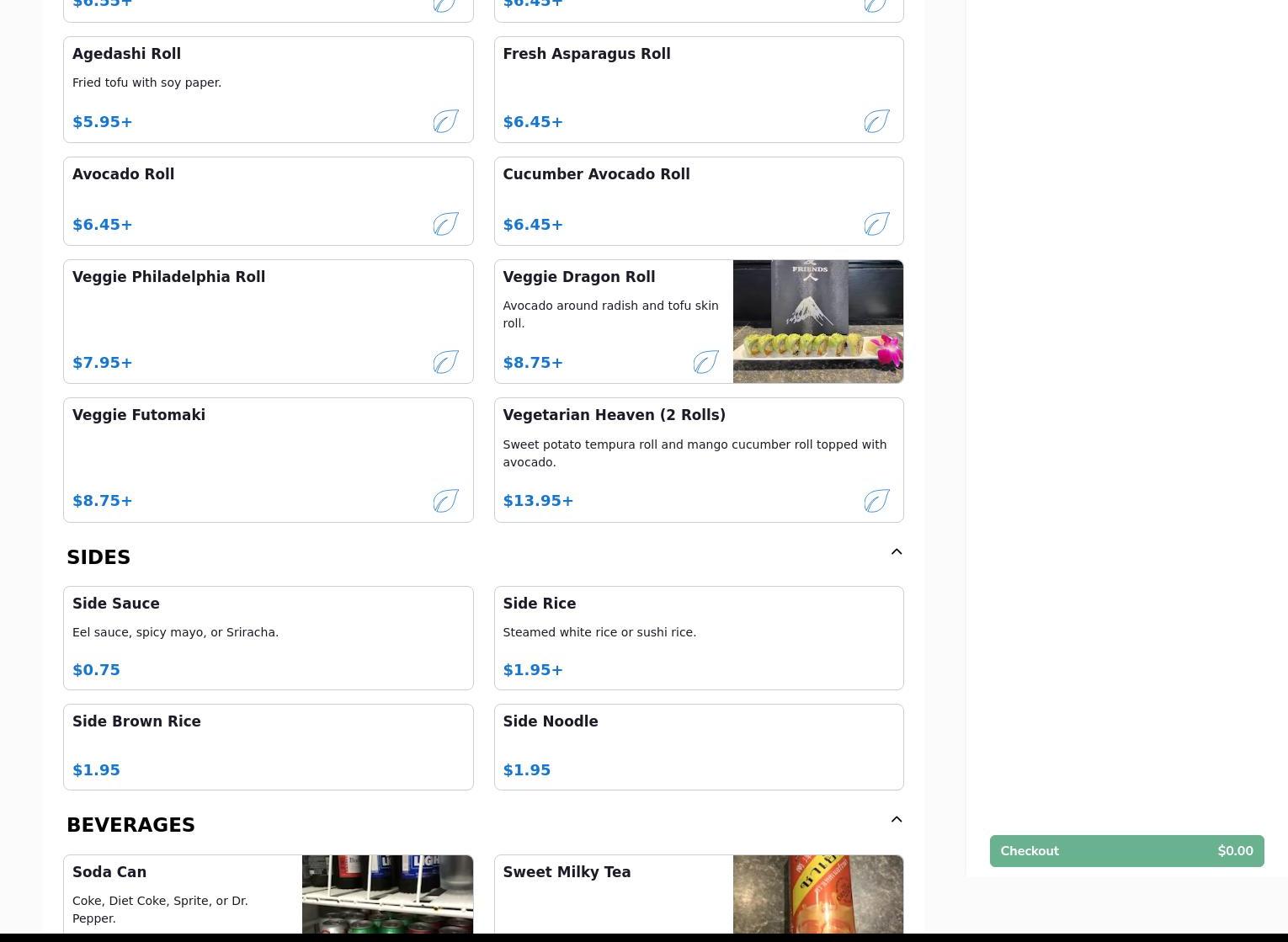
Task: Click the $13.95+ price on Vegetarian Heaven
Action: pyautogui.click(x=538, y=501)
